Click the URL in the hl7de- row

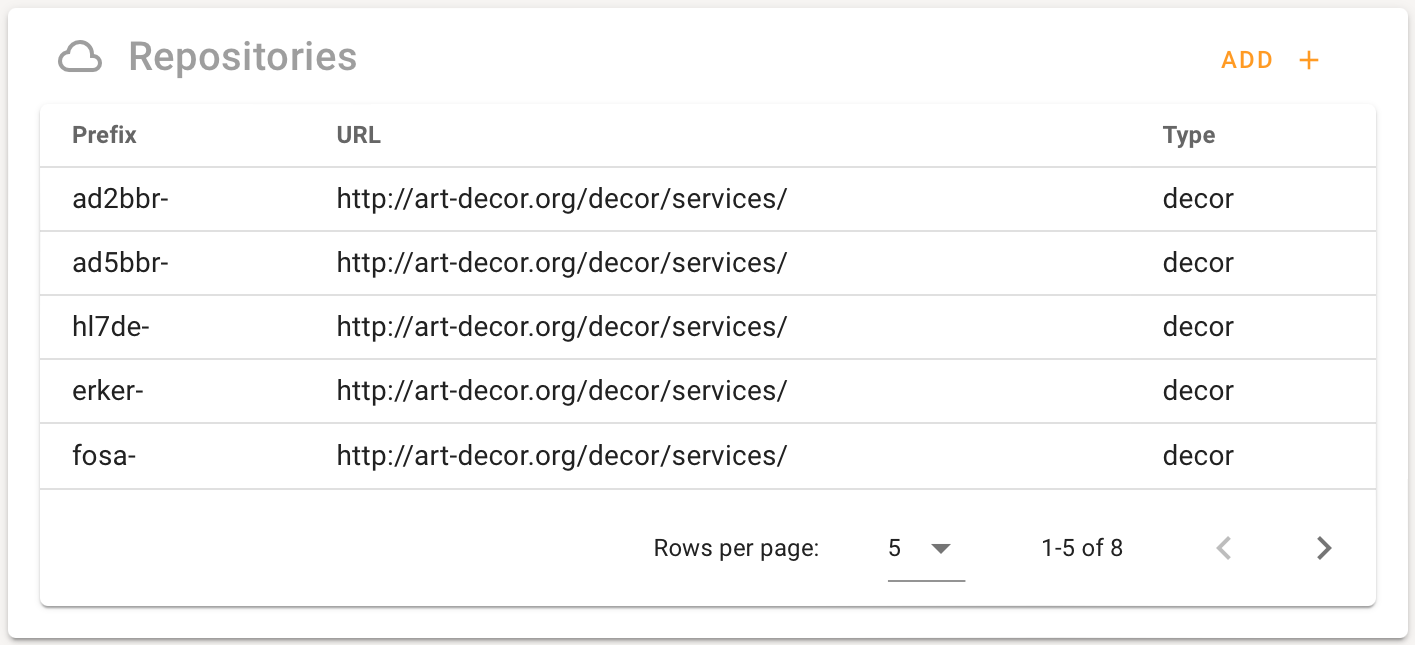click(561, 327)
